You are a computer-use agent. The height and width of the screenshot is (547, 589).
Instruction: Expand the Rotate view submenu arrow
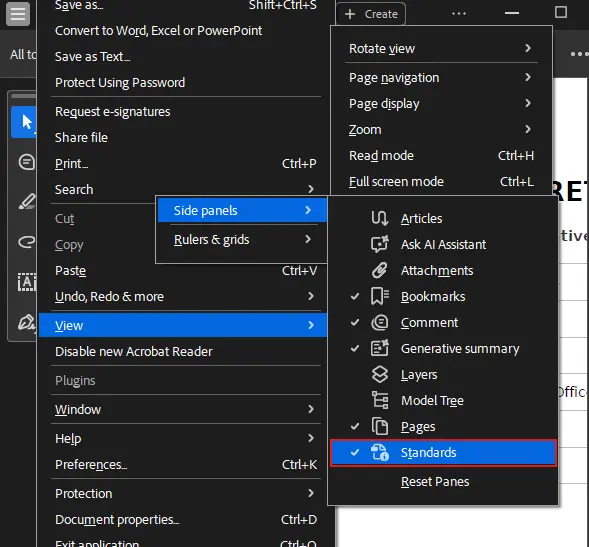528,48
